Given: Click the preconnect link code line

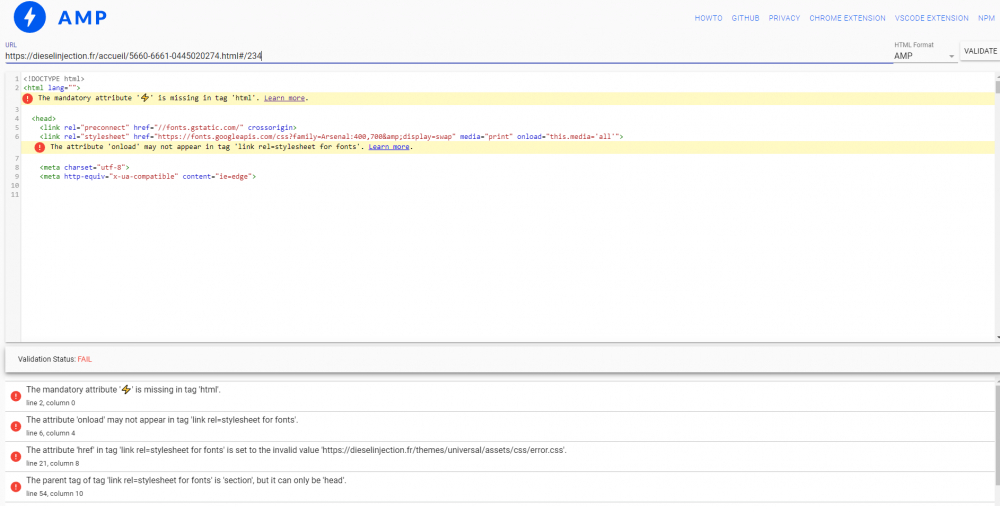Looking at the screenshot, I should point(168,128).
